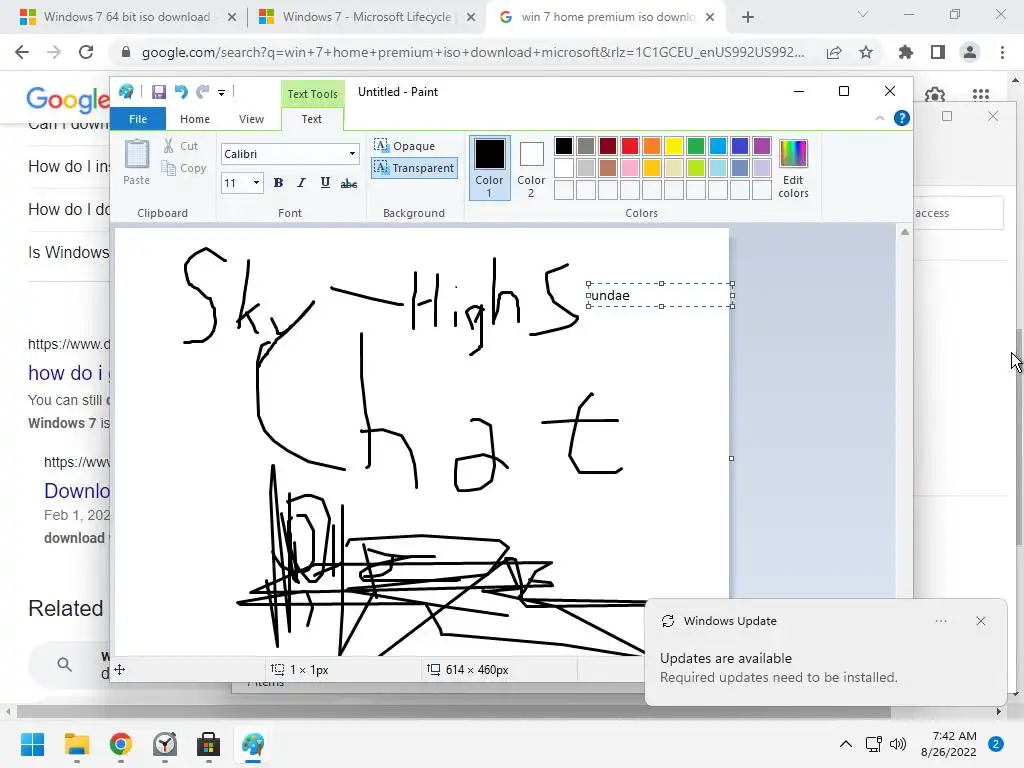Bookmark this page with the star icon
Screen dimensions: 1024x768
[x=866, y=52]
